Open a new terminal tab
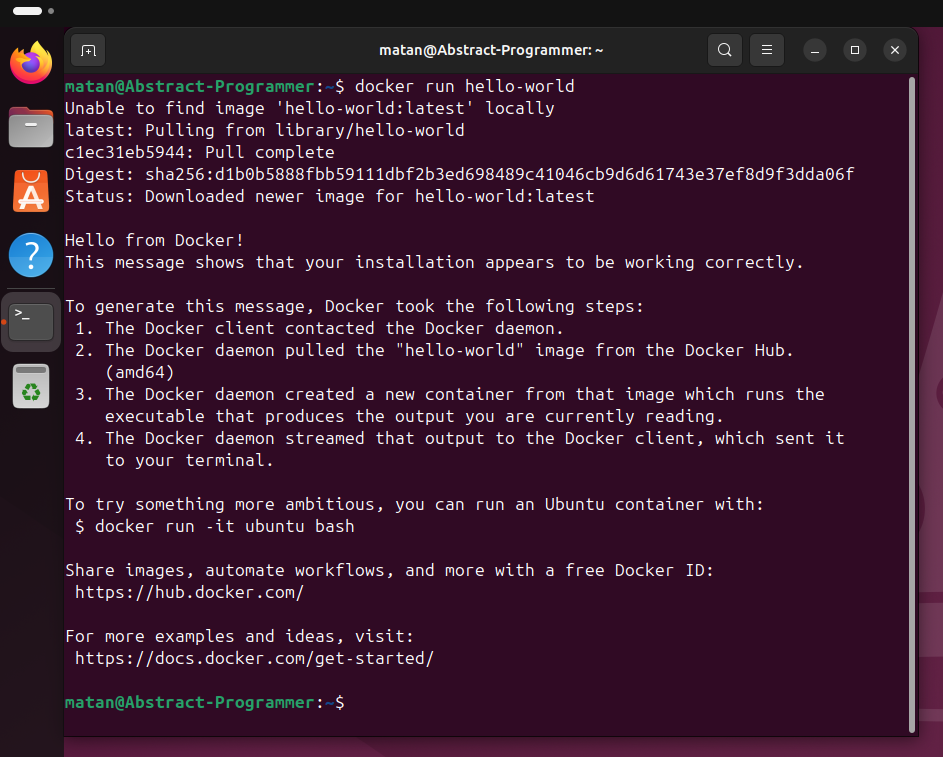943x757 pixels. point(88,51)
